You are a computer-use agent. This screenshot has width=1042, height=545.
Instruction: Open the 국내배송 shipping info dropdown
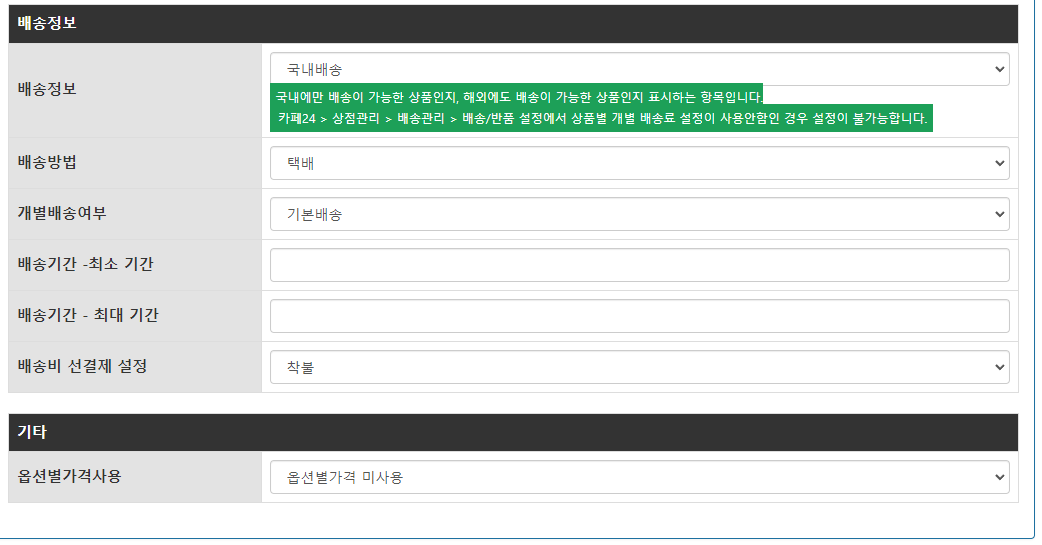pyautogui.click(x=639, y=69)
